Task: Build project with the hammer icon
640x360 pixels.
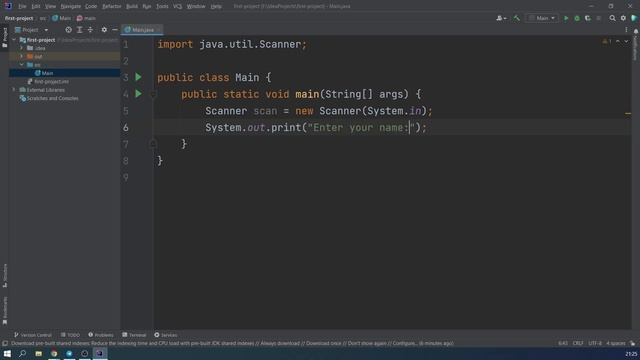Action: pos(516,18)
